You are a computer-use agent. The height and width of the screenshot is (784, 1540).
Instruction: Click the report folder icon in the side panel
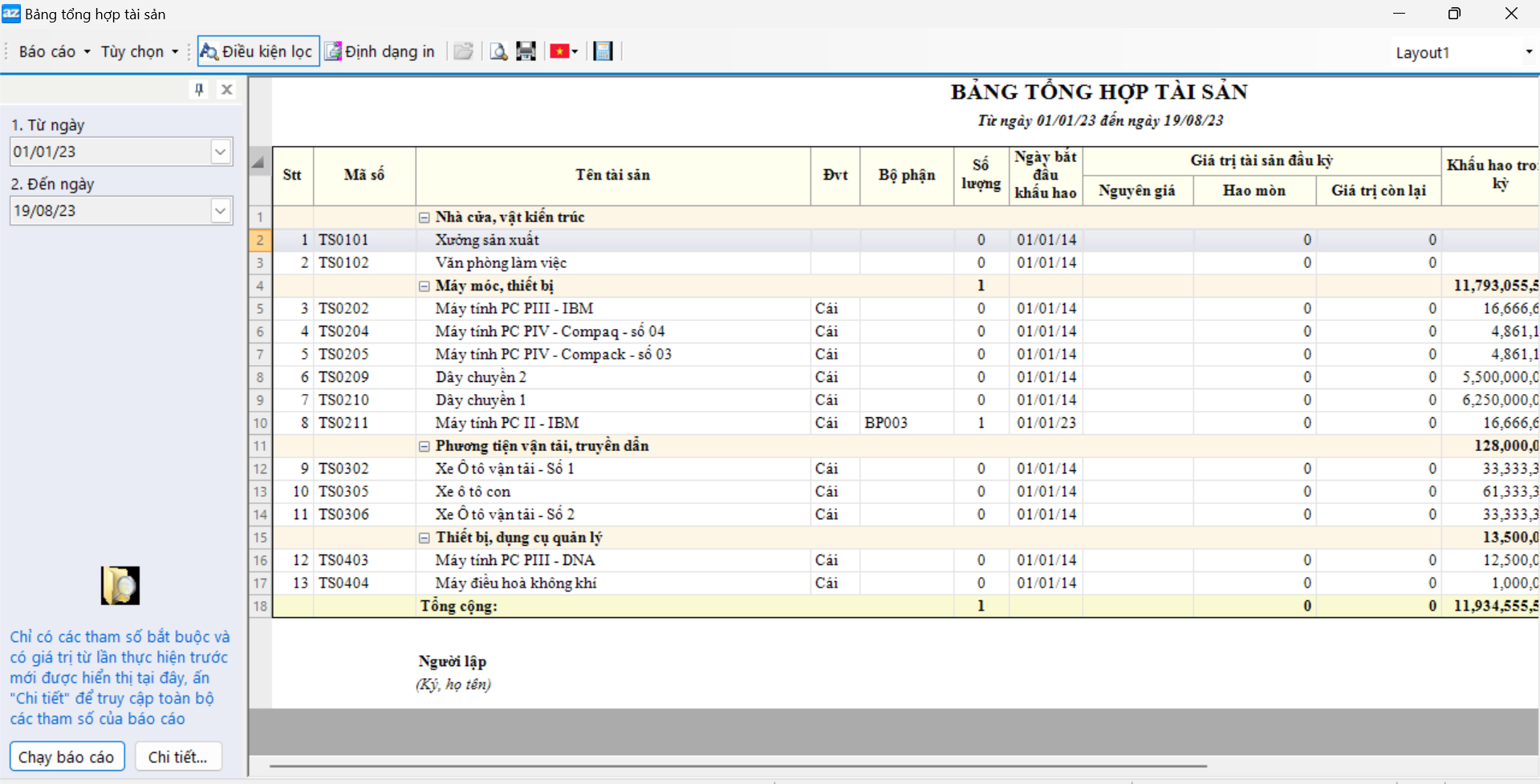[x=120, y=585]
